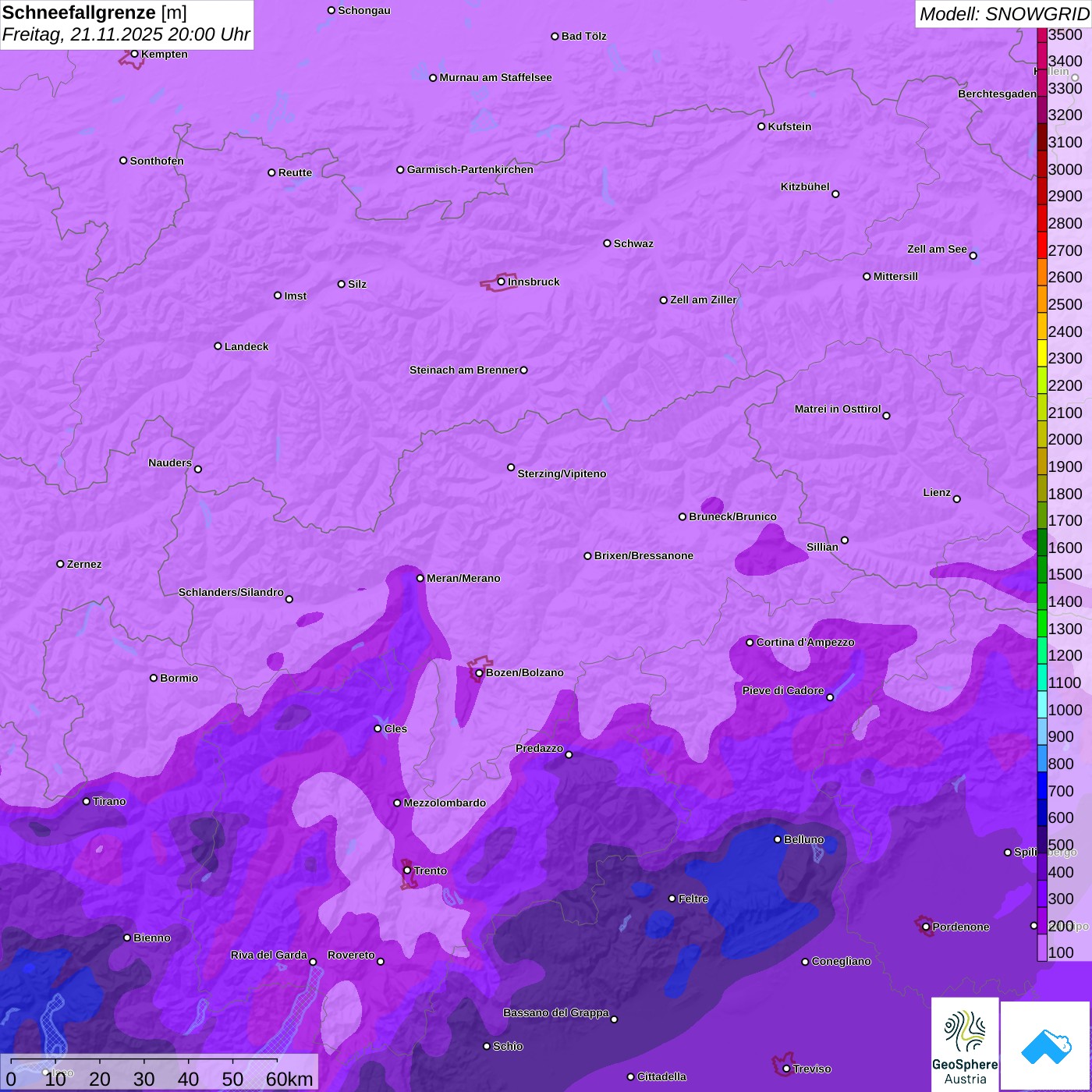The width and height of the screenshot is (1092, 1092).
Task: Click the green 1500 legend color swatch
Action: coord(1042,569)
